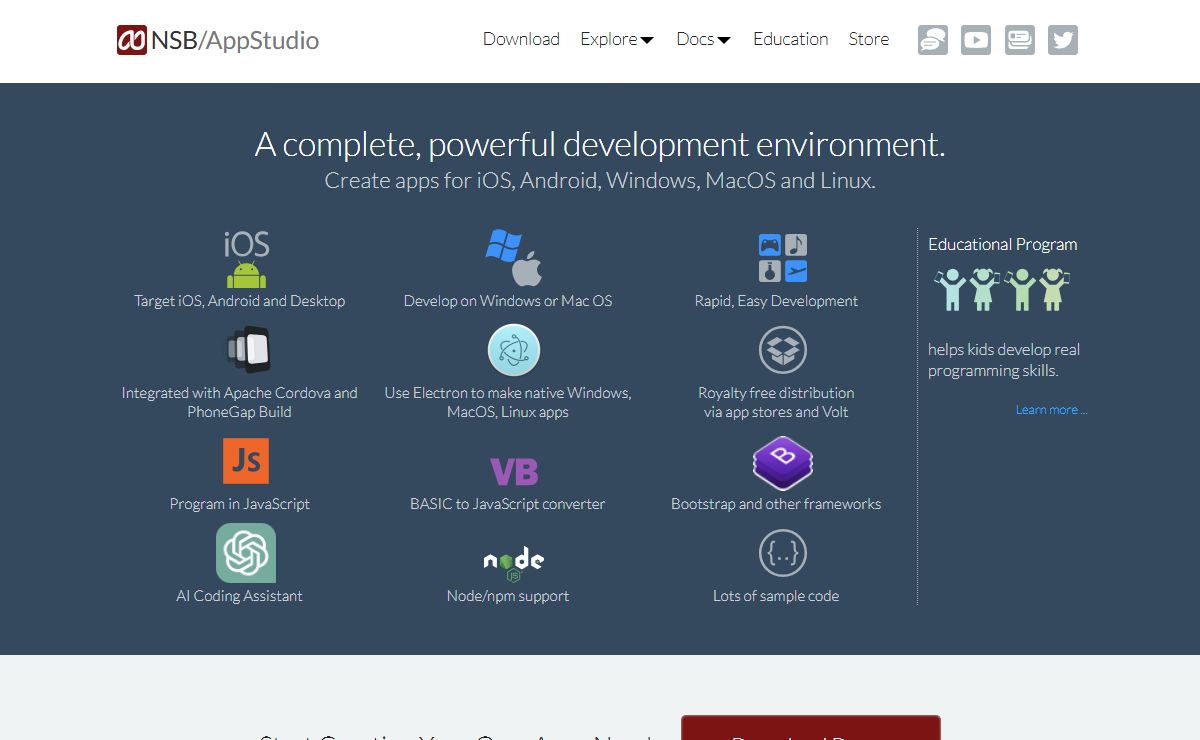Click the curly braces sample code icon

(782, 553)
